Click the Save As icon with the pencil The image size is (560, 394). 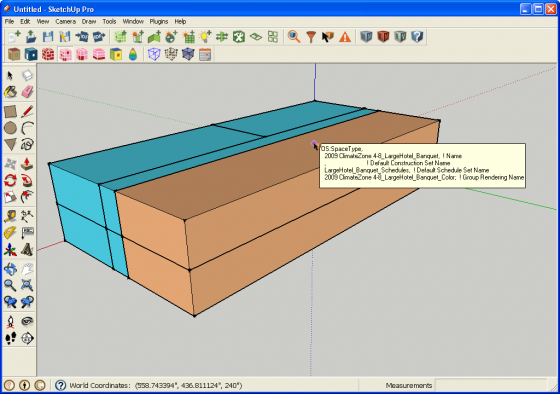[65, 37]
